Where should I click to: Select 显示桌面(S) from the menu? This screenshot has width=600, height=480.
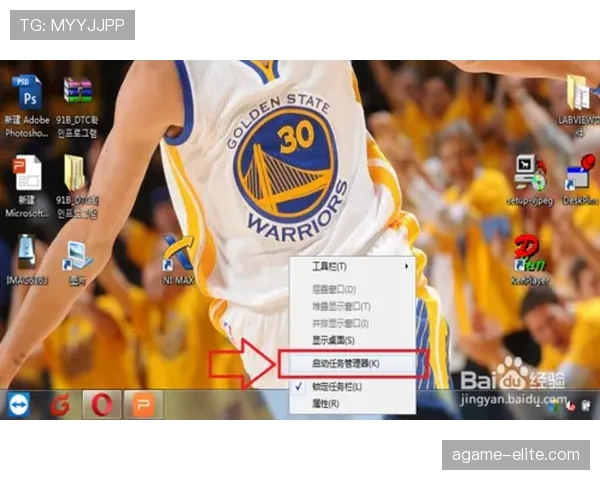coord(352,340)
